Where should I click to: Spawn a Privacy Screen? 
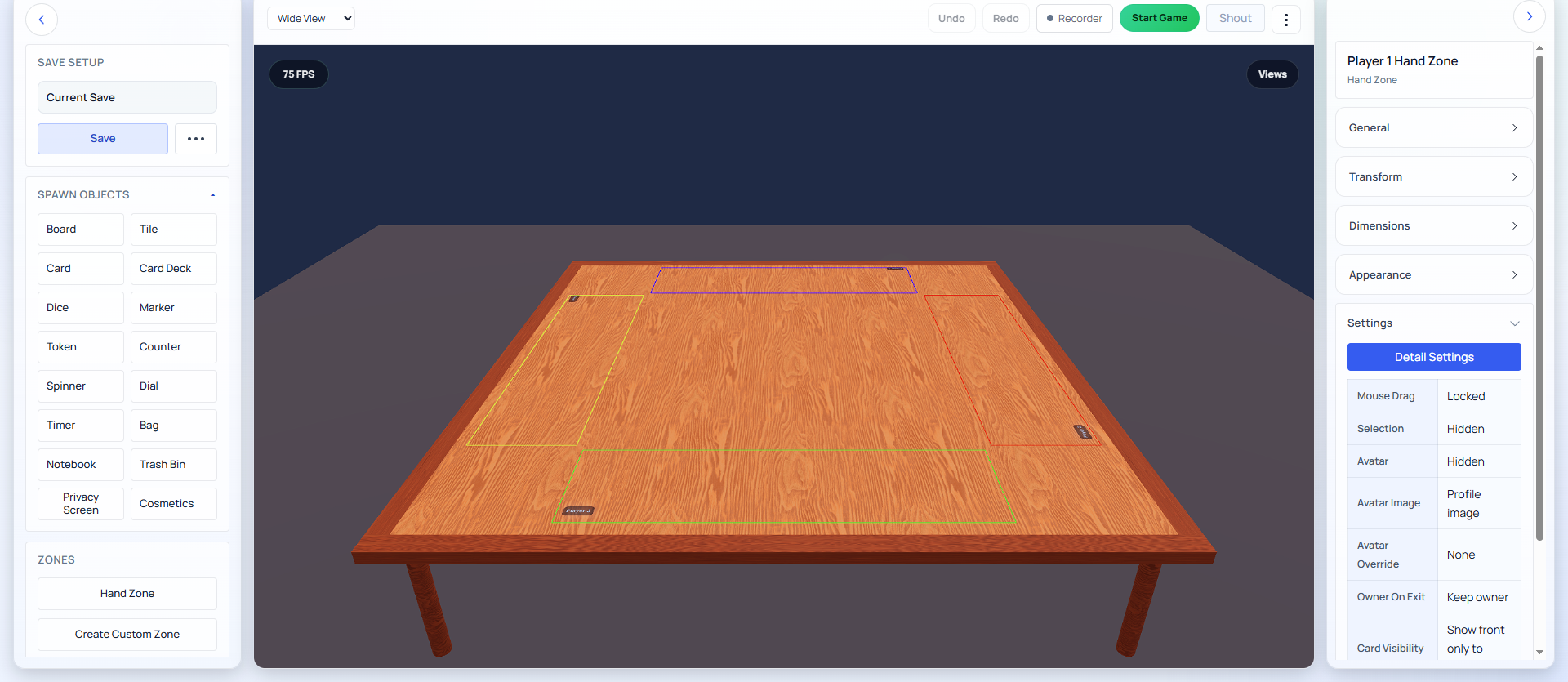coord(81,504)
